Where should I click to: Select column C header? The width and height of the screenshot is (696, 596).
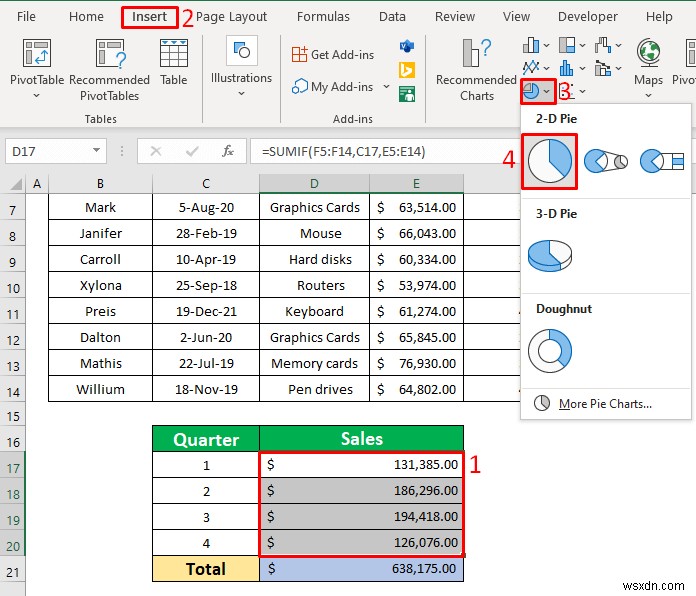click(206, 183)
